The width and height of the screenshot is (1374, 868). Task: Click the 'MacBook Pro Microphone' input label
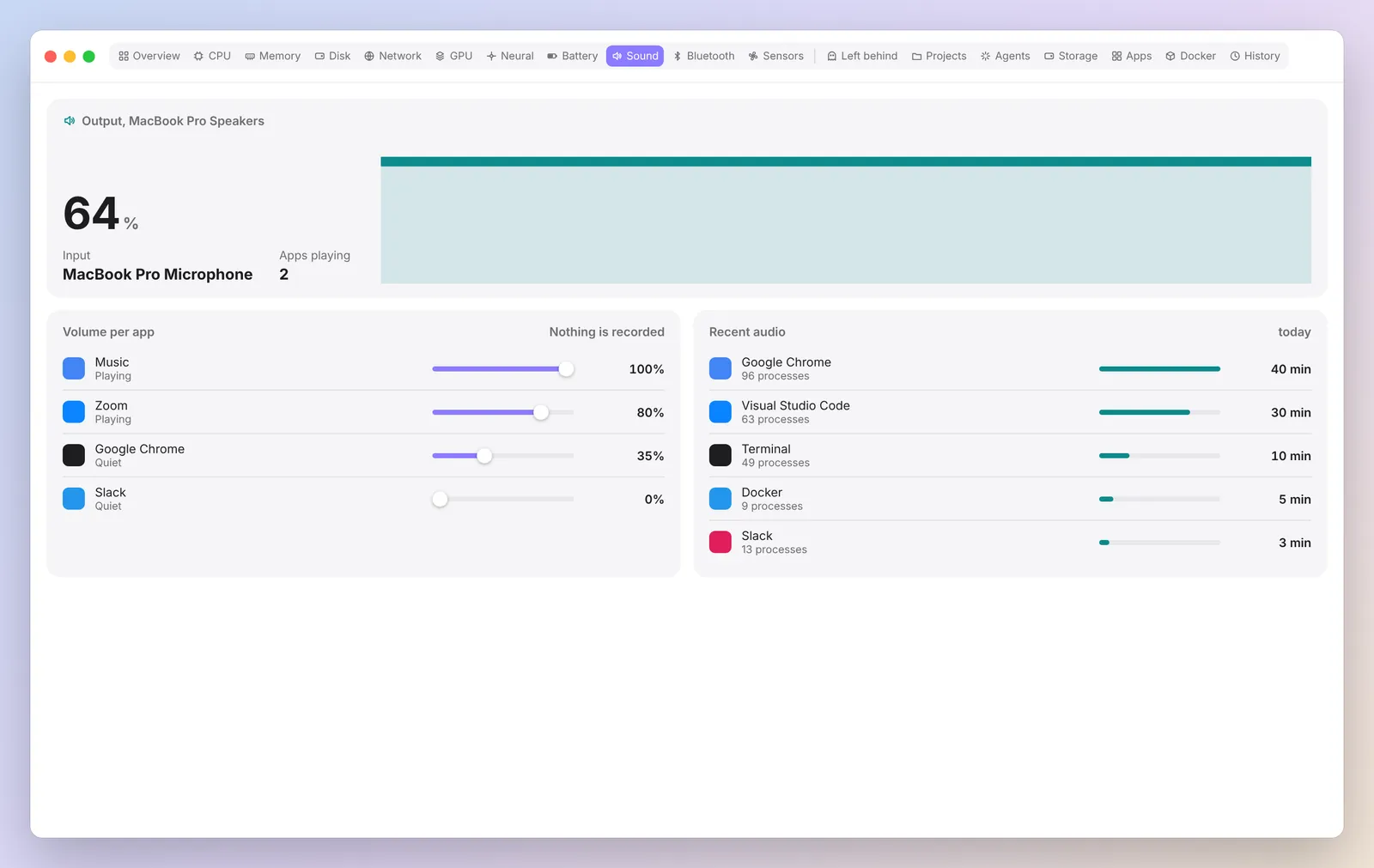(x=158, y=275)
